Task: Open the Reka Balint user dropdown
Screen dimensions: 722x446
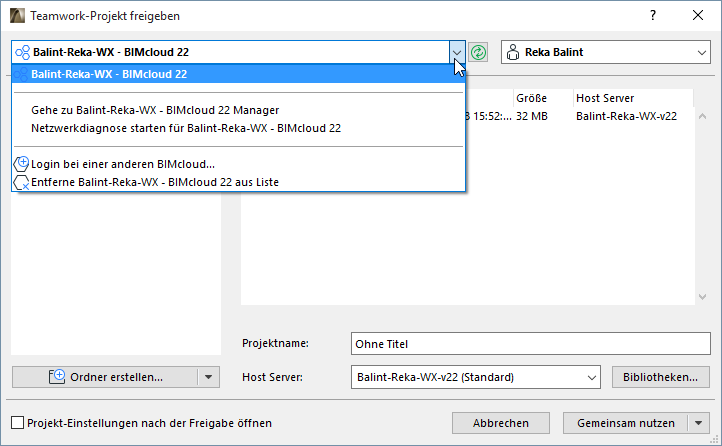Action: pyautogui.click(x=702, y=52)
